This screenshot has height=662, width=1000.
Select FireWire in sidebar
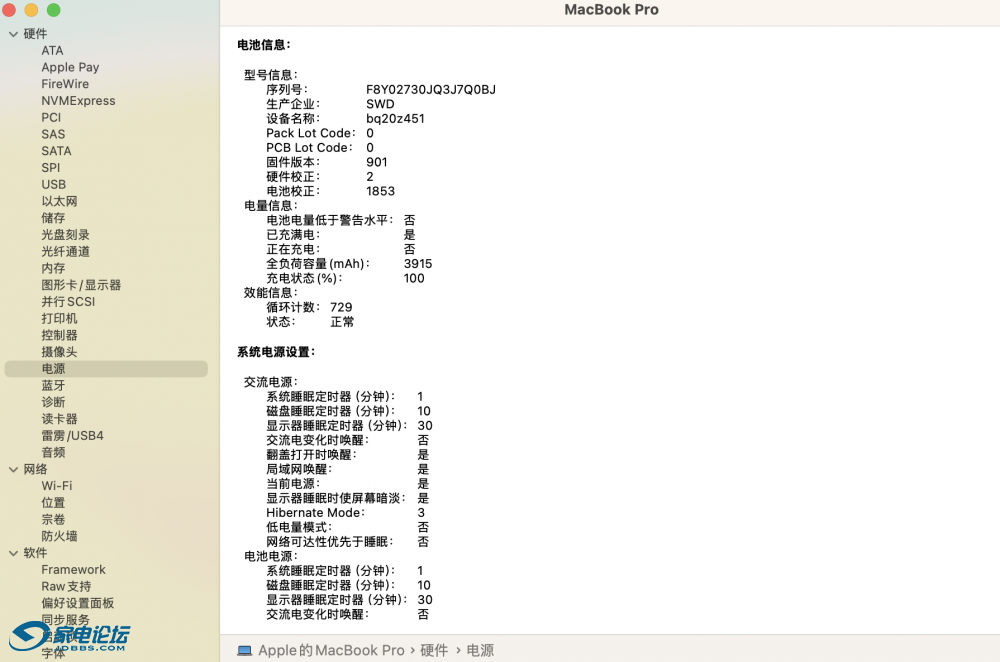65,84
